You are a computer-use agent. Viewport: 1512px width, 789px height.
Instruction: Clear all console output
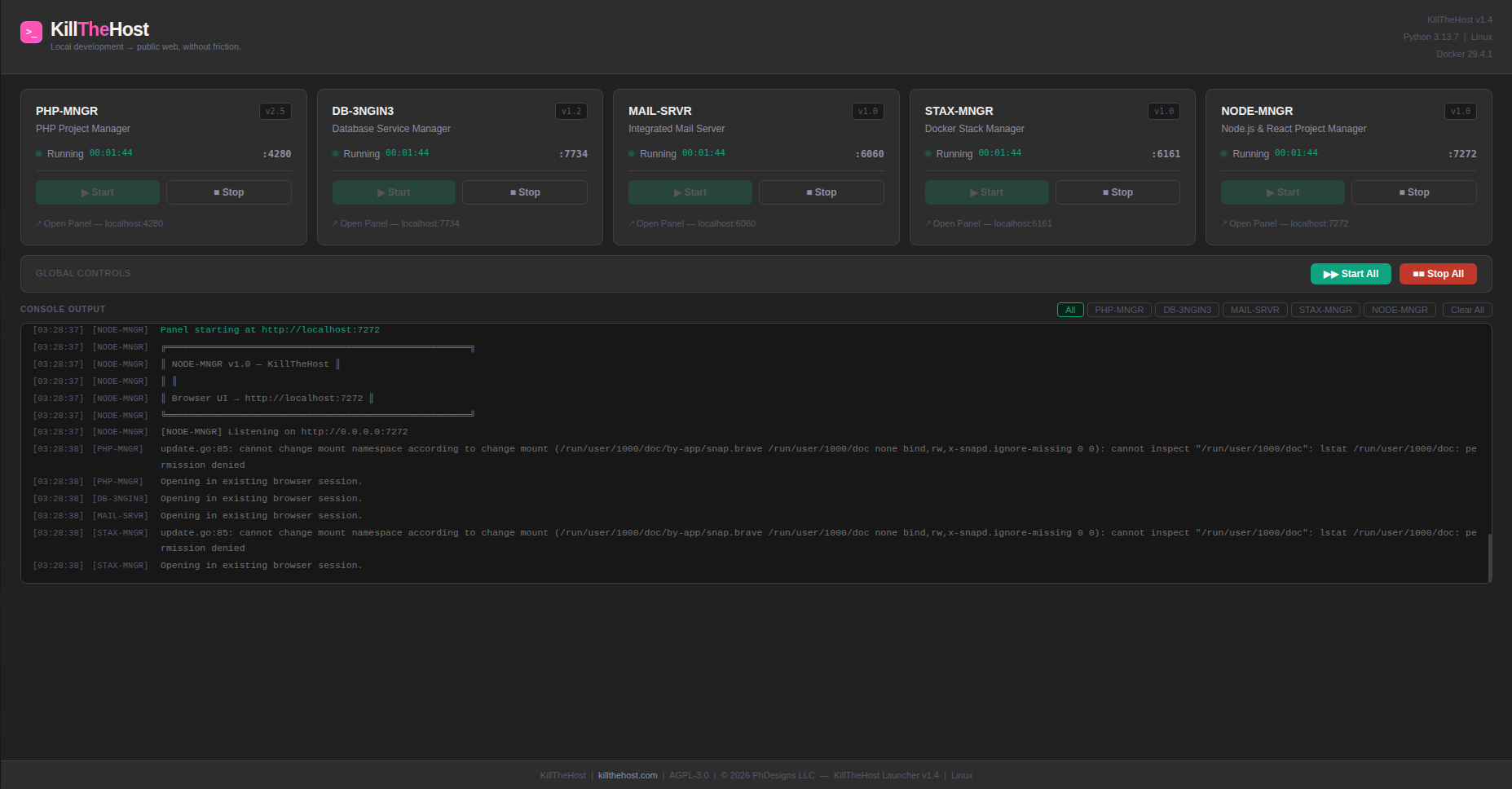1467,310
